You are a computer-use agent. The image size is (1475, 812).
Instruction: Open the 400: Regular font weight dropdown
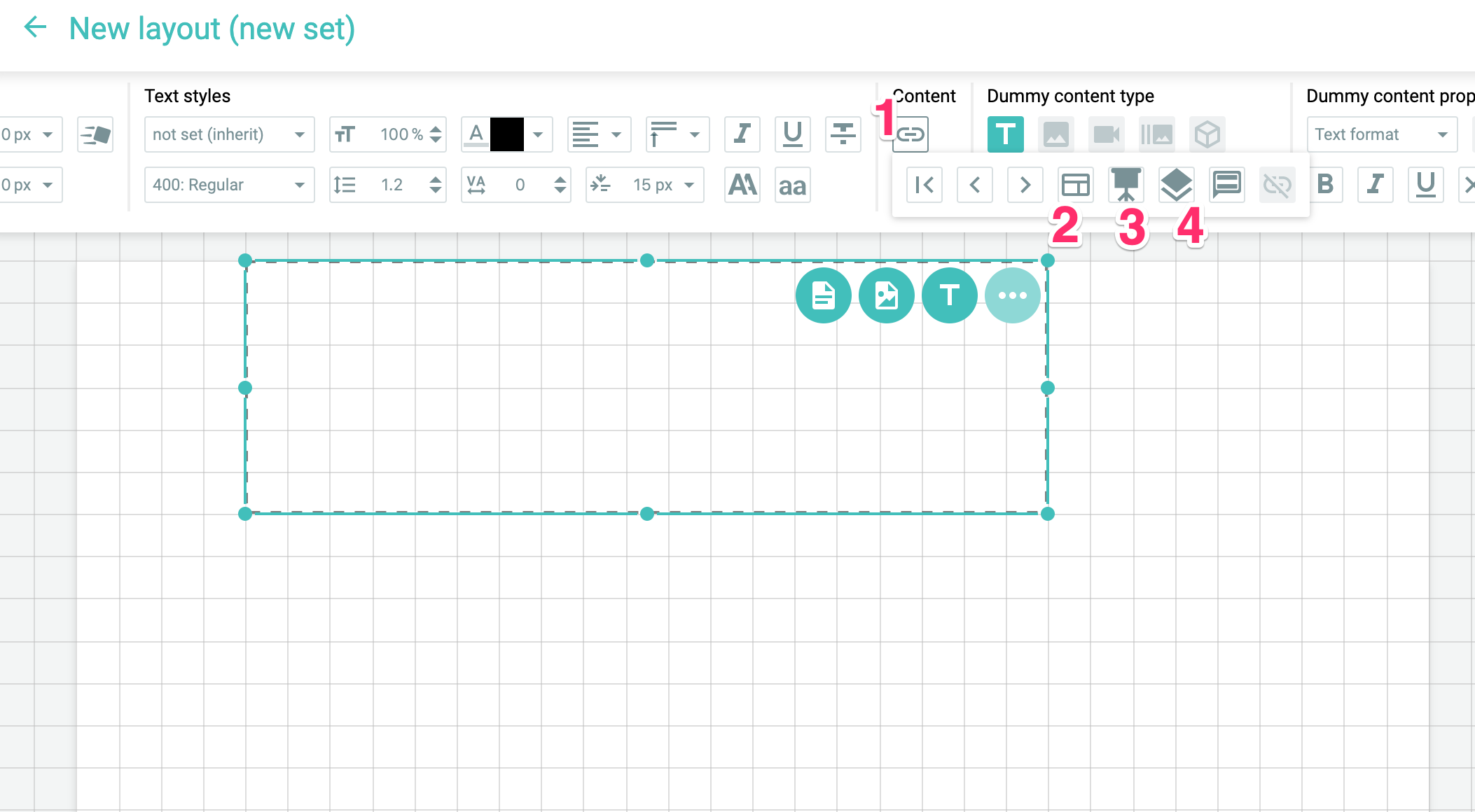point(229,185)
